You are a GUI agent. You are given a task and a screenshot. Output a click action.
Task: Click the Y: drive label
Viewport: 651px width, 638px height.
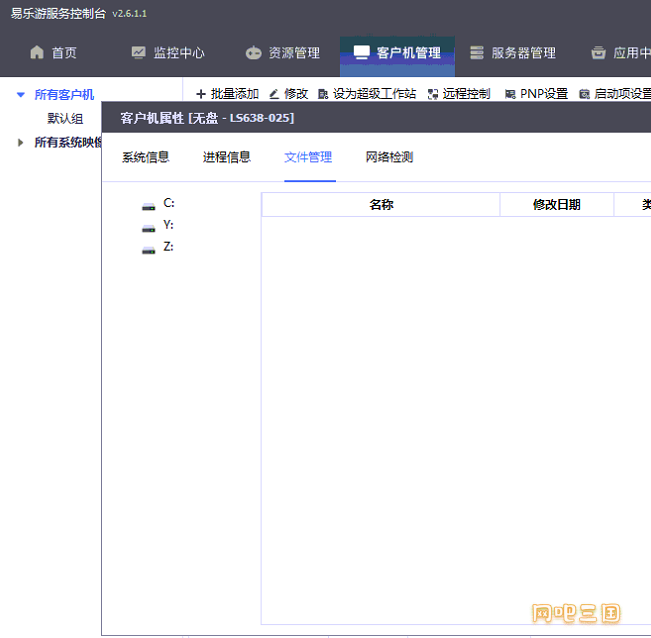(x=168, y=225)
